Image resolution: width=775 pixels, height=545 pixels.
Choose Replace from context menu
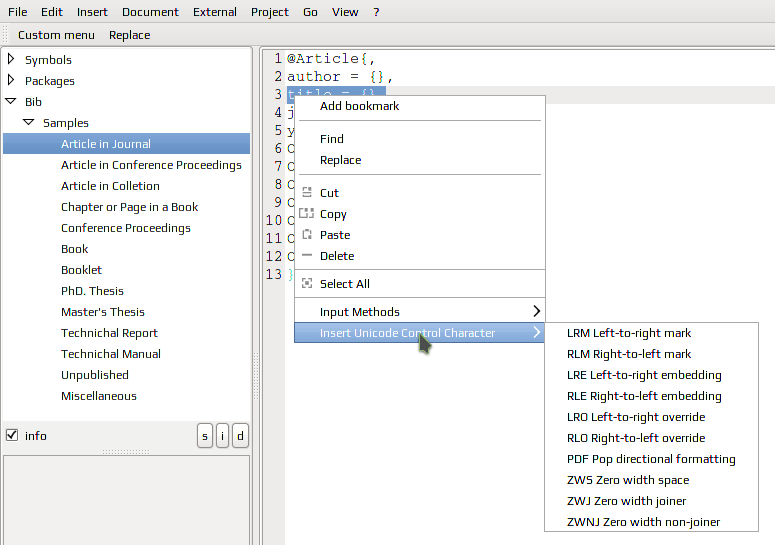(x=419, y=160)
